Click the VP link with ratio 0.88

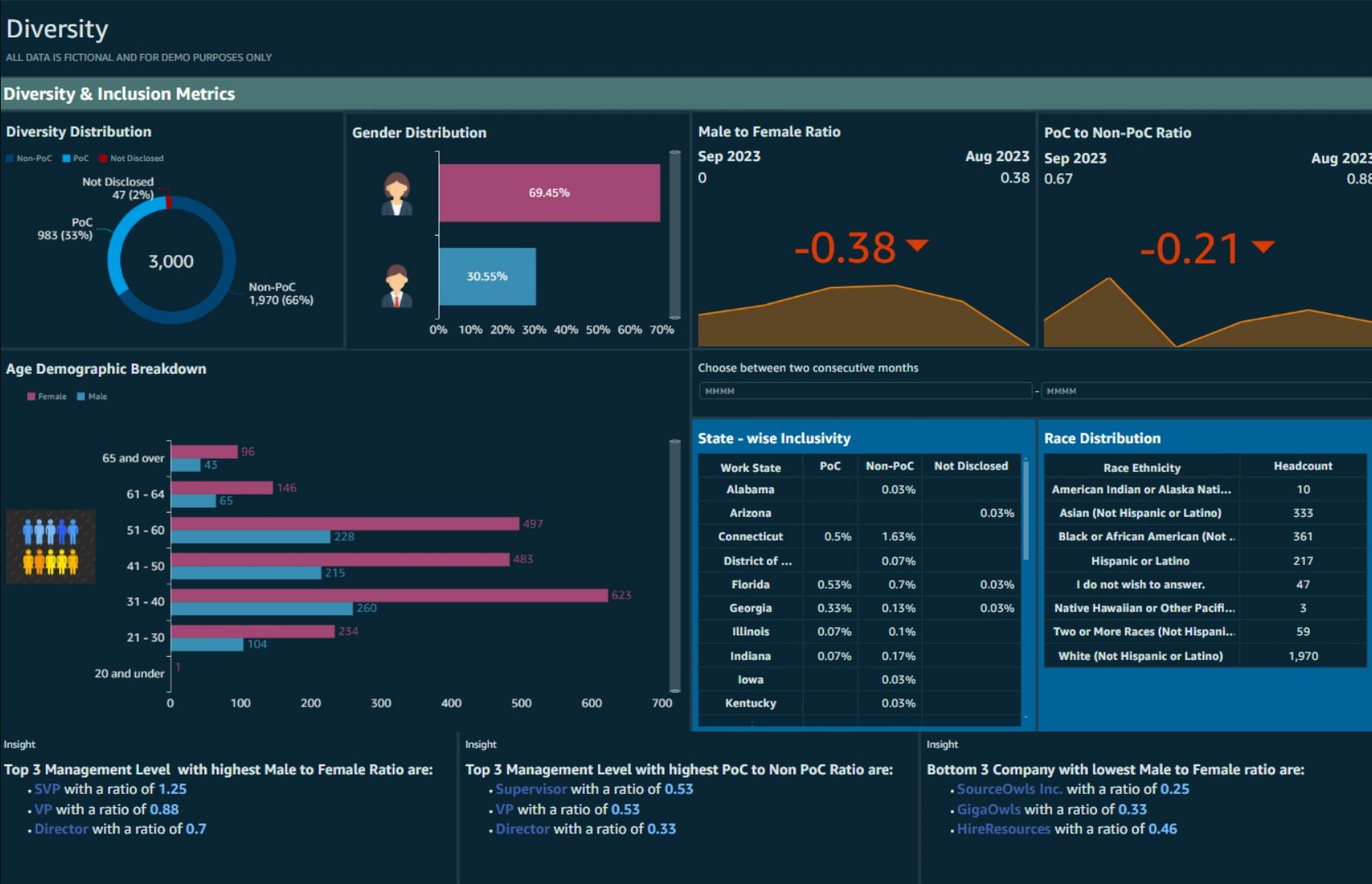43,810
